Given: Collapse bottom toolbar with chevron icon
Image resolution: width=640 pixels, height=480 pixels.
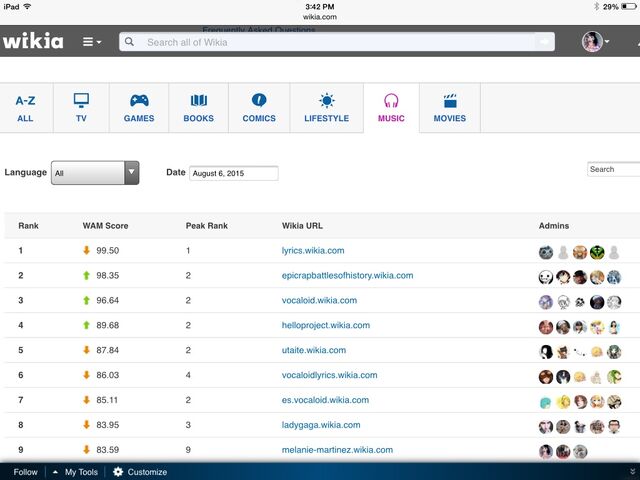Looking at the screenshot, I should point(633,472).
